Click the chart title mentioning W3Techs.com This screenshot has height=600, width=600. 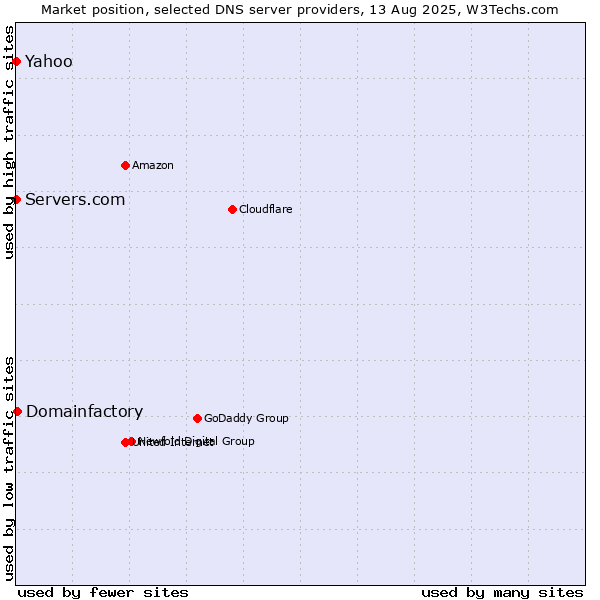coord(300,10)
